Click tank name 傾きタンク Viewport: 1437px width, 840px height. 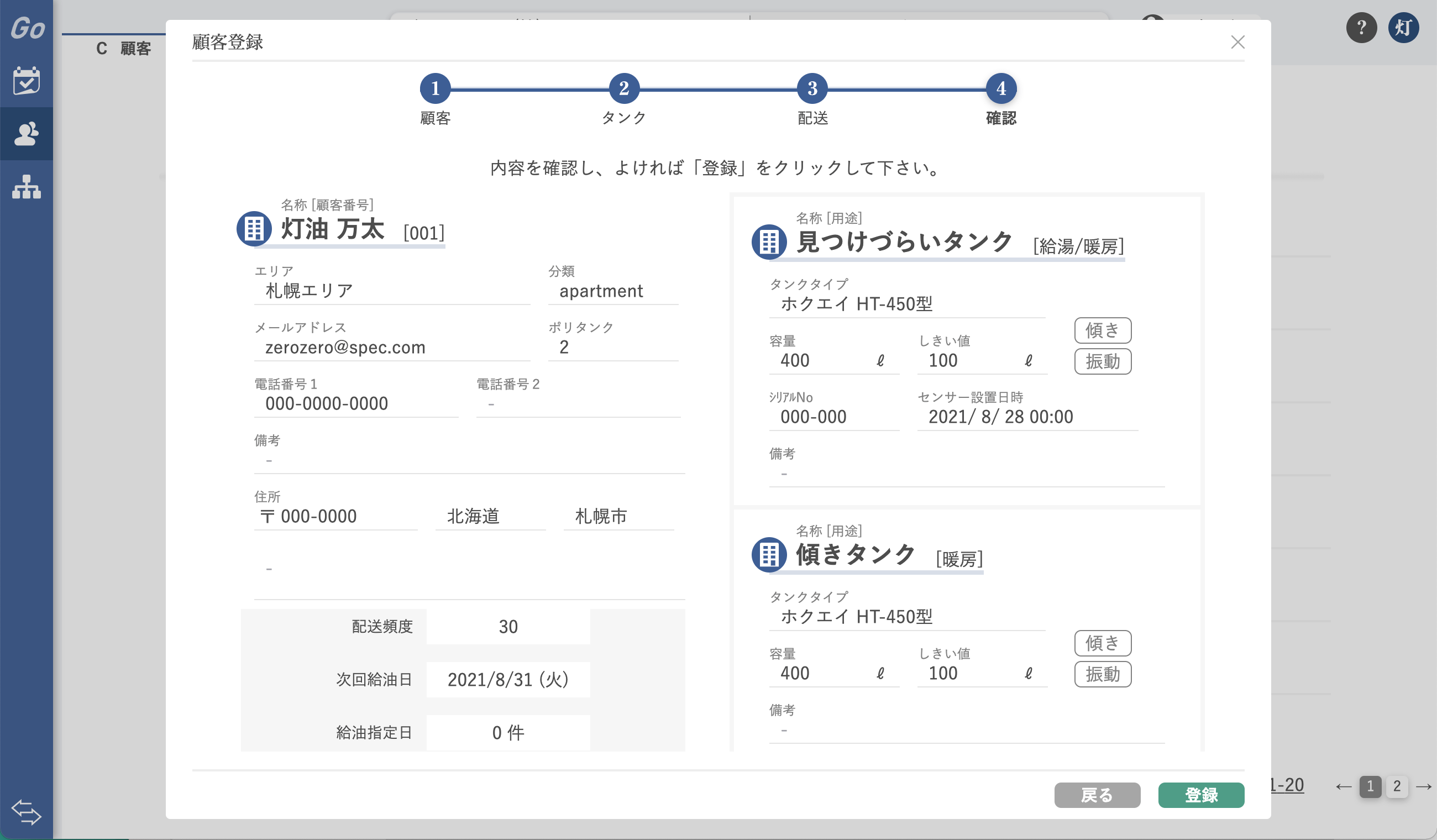coord(856,554)
